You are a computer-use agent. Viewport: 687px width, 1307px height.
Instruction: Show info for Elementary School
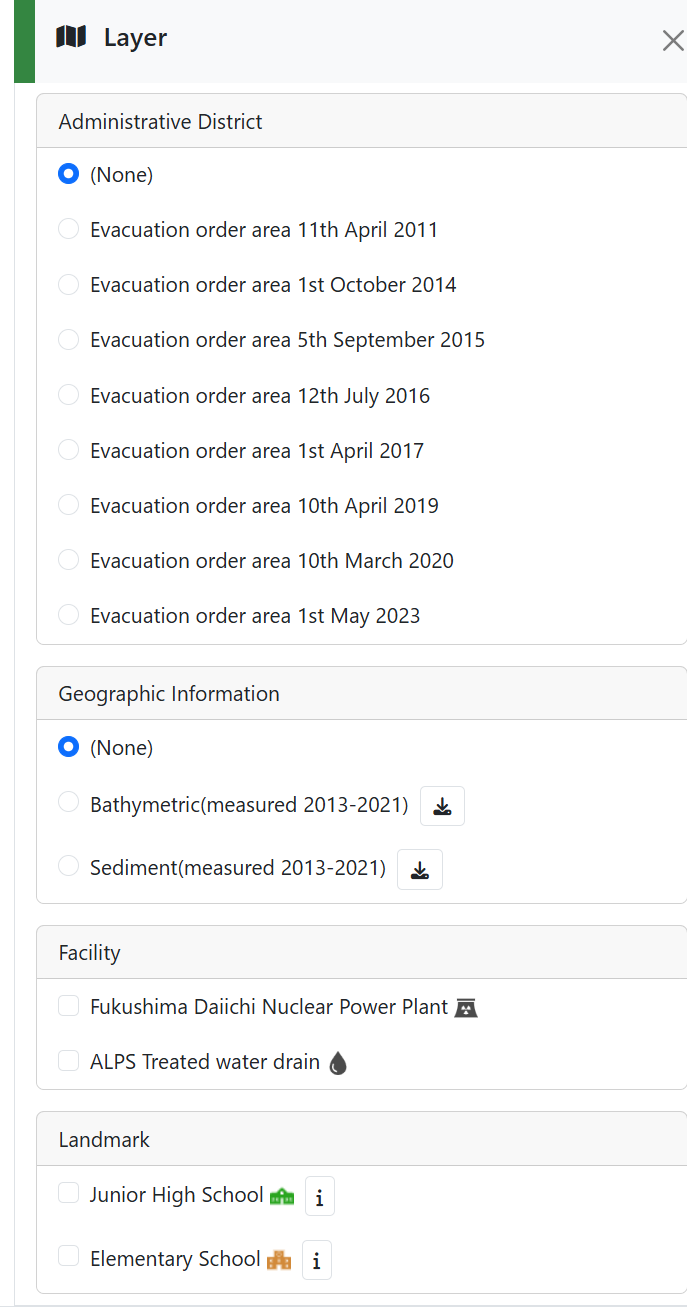point(316,1261)
